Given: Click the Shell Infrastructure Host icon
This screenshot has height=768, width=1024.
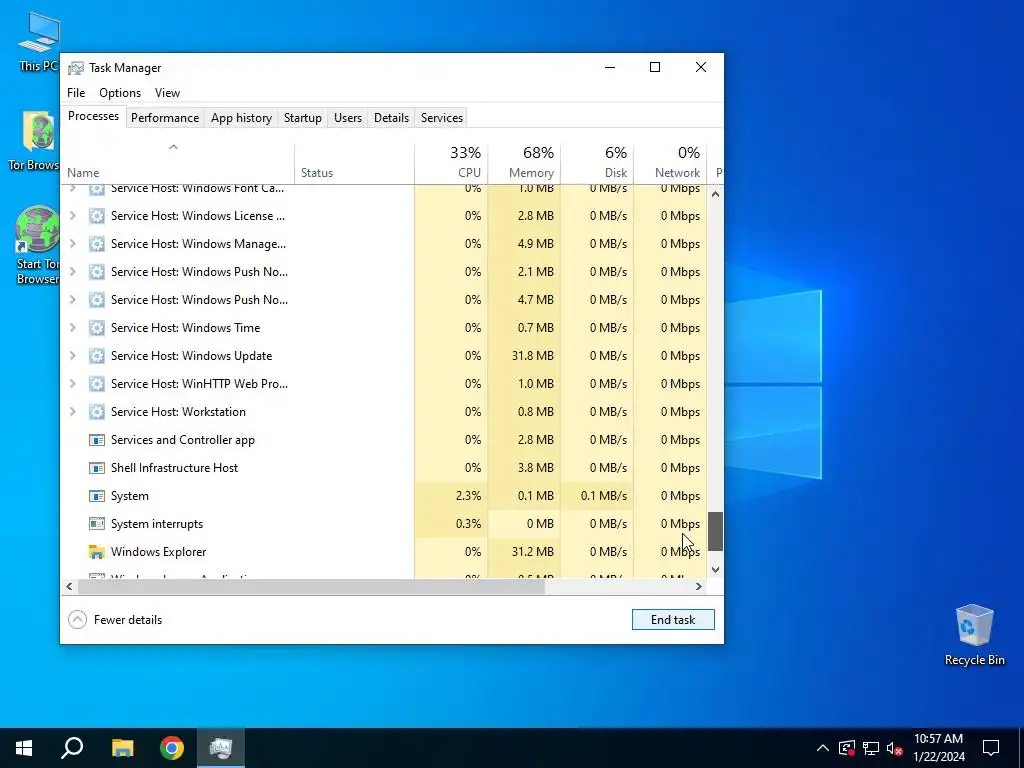Looking at the screenshot, I should tap(97, 468).
